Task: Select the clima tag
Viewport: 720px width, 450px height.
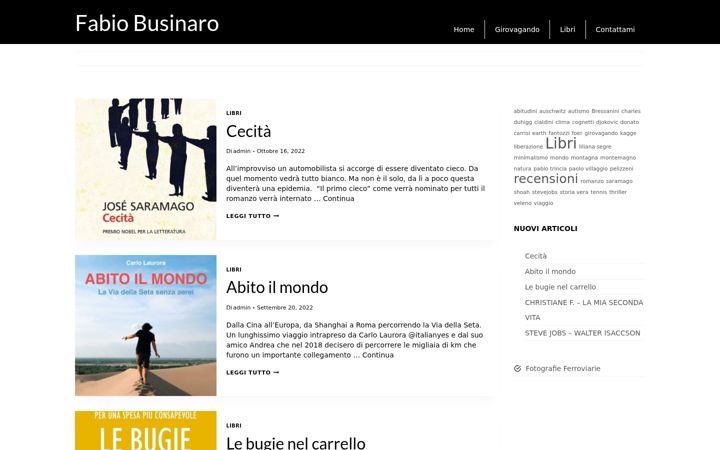Action: 562,122
